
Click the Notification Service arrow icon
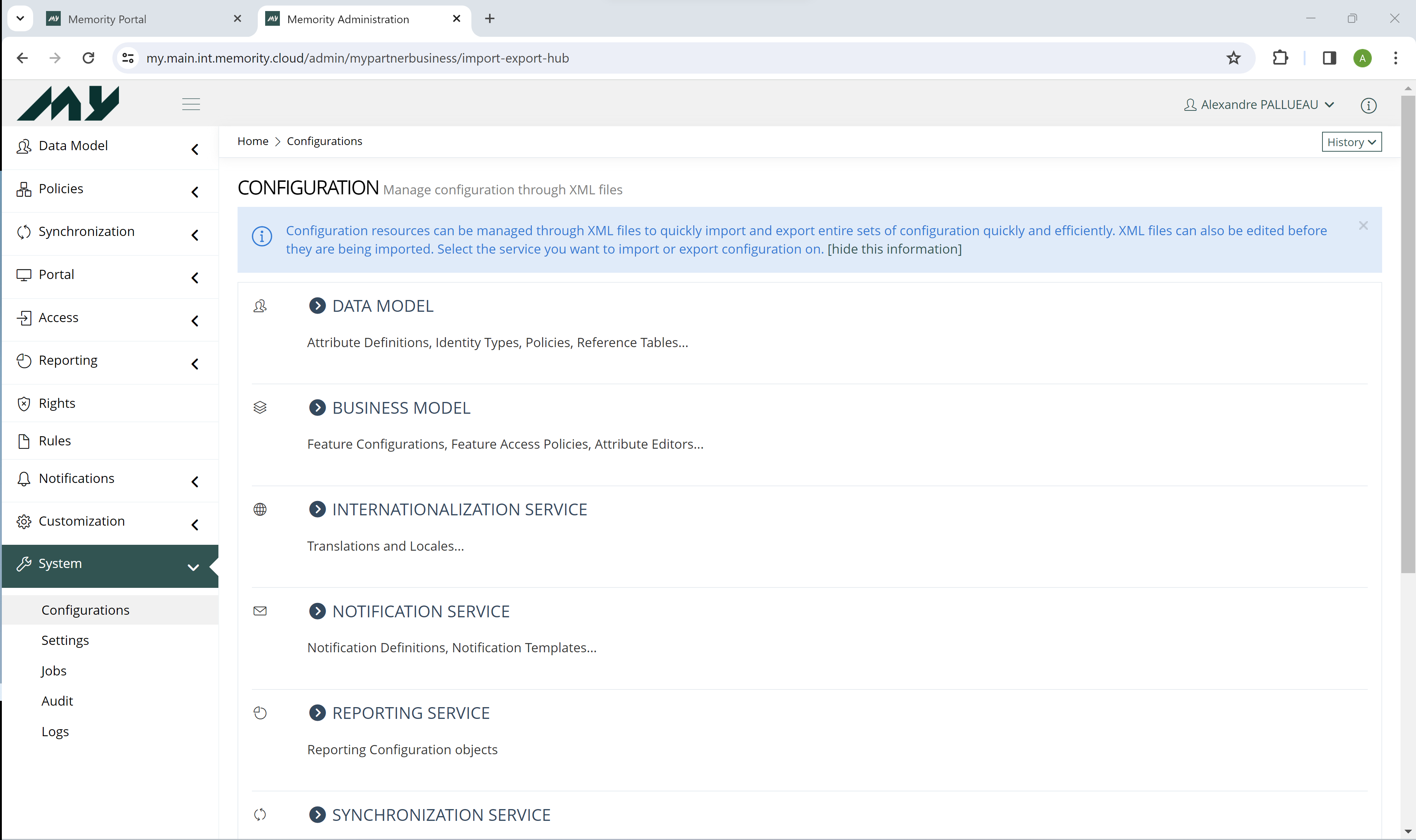pos(317,611)
